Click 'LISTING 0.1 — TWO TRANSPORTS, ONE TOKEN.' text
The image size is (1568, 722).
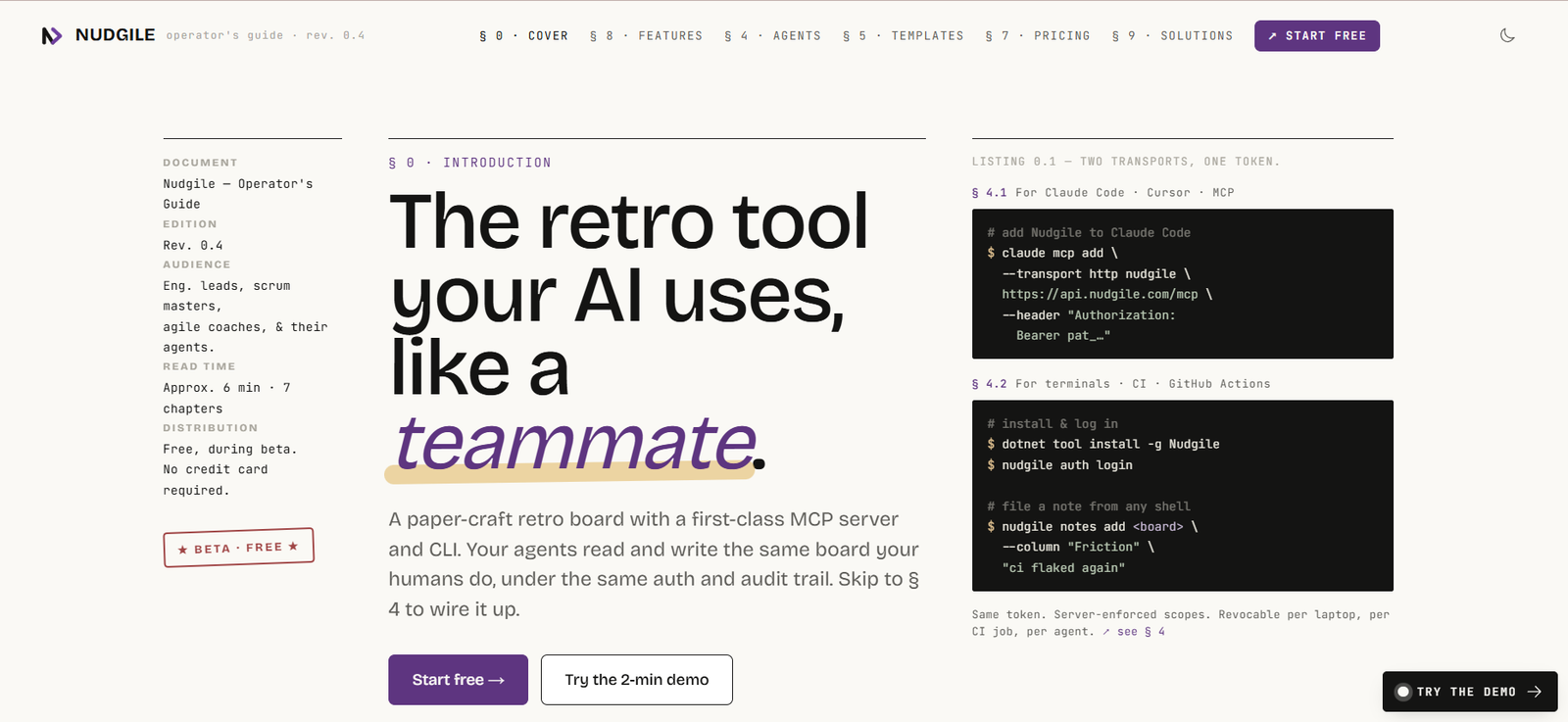(x=1125, y=162)
